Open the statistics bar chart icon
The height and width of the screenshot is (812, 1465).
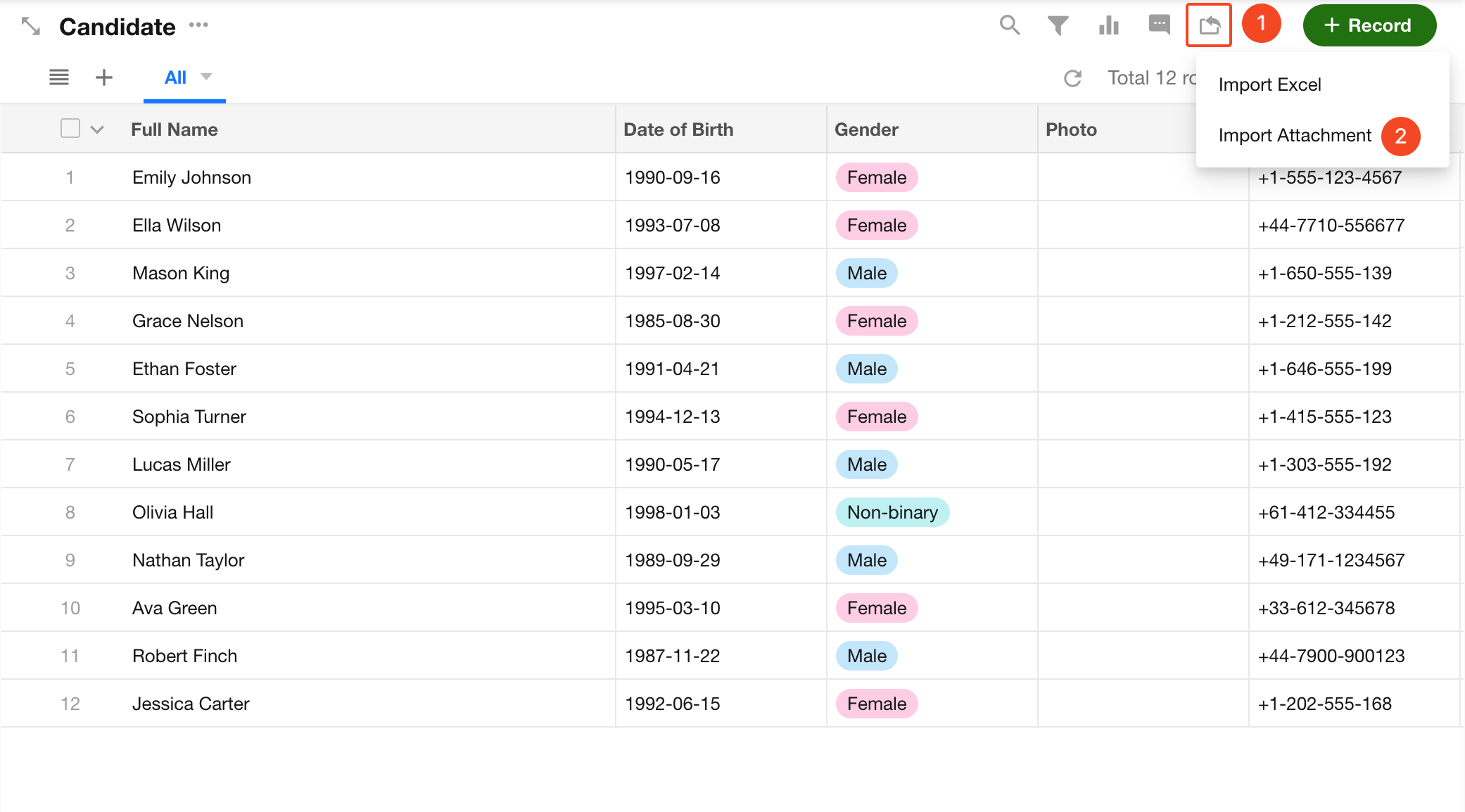[1109, 25]
